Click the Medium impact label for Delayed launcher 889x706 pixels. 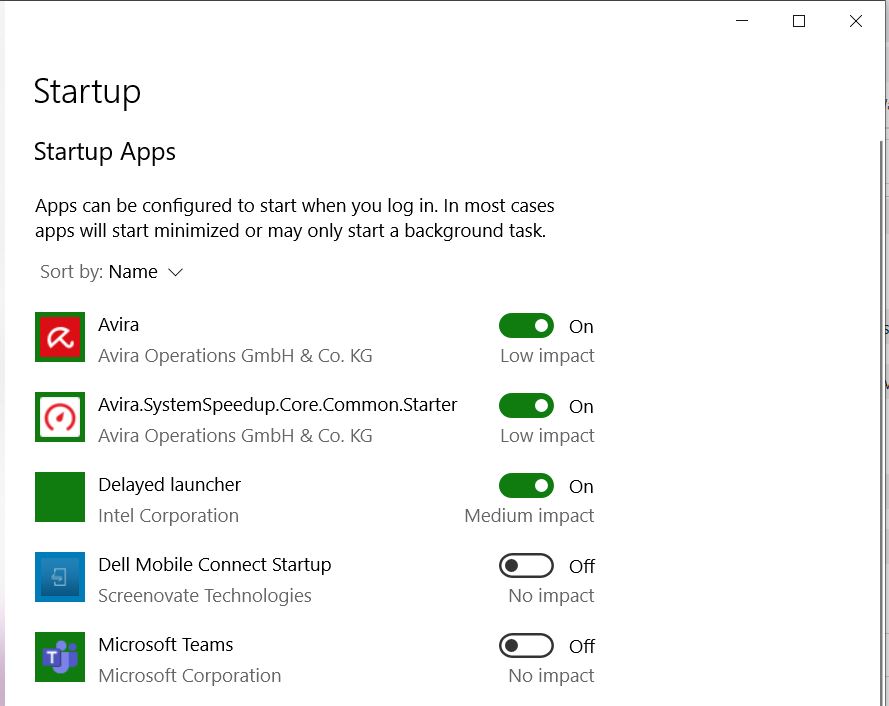pyautogui.click(x=528, y=515)
